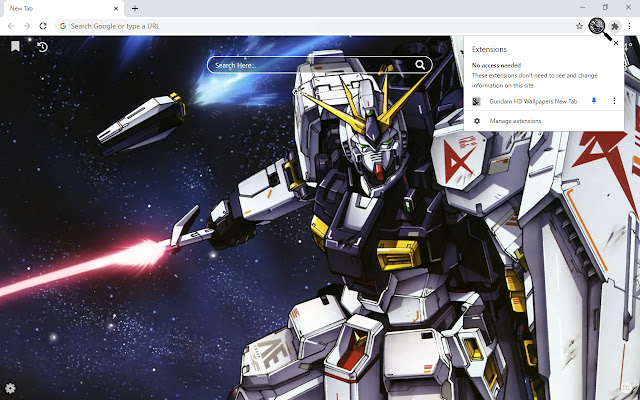This screenshot has width=640, height=400.
Task: Open the history clock icon on the page
Action: coord(42,47)
